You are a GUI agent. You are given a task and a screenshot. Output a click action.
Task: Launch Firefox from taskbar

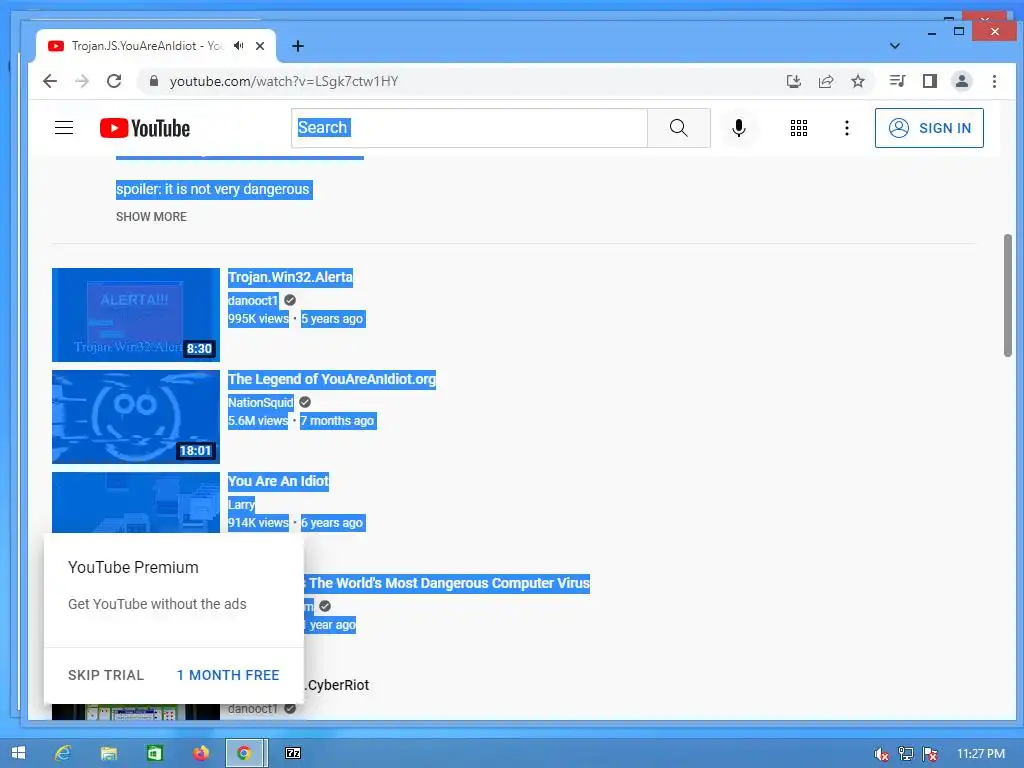click(x=200, y=753)
